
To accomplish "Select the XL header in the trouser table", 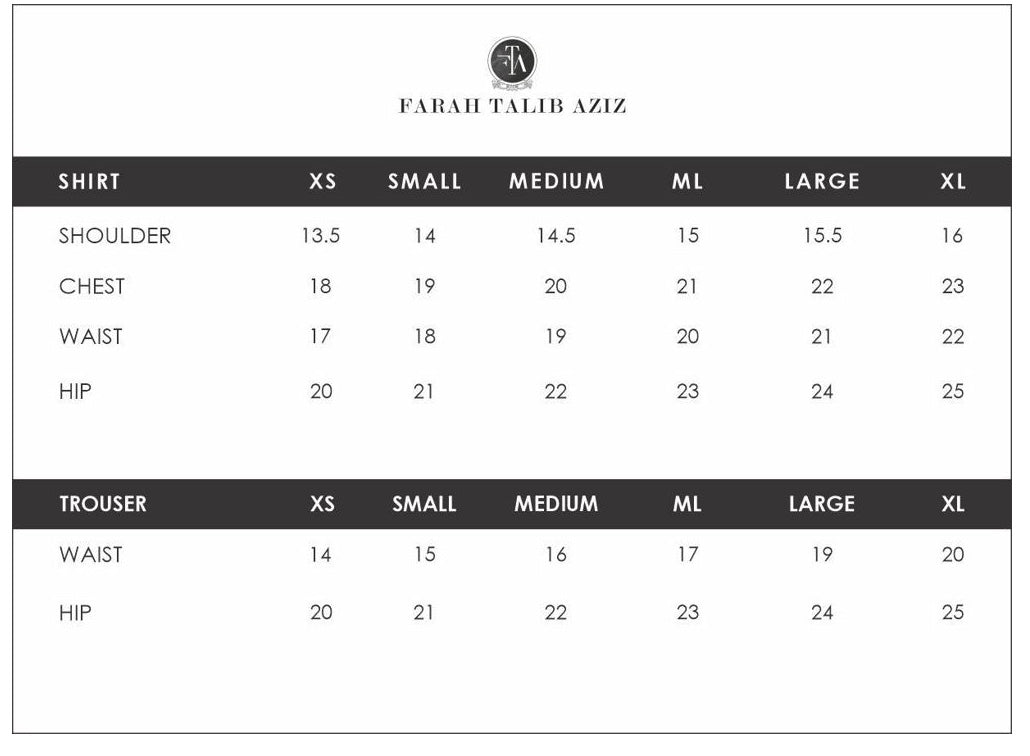I will (x=953, y=504).
